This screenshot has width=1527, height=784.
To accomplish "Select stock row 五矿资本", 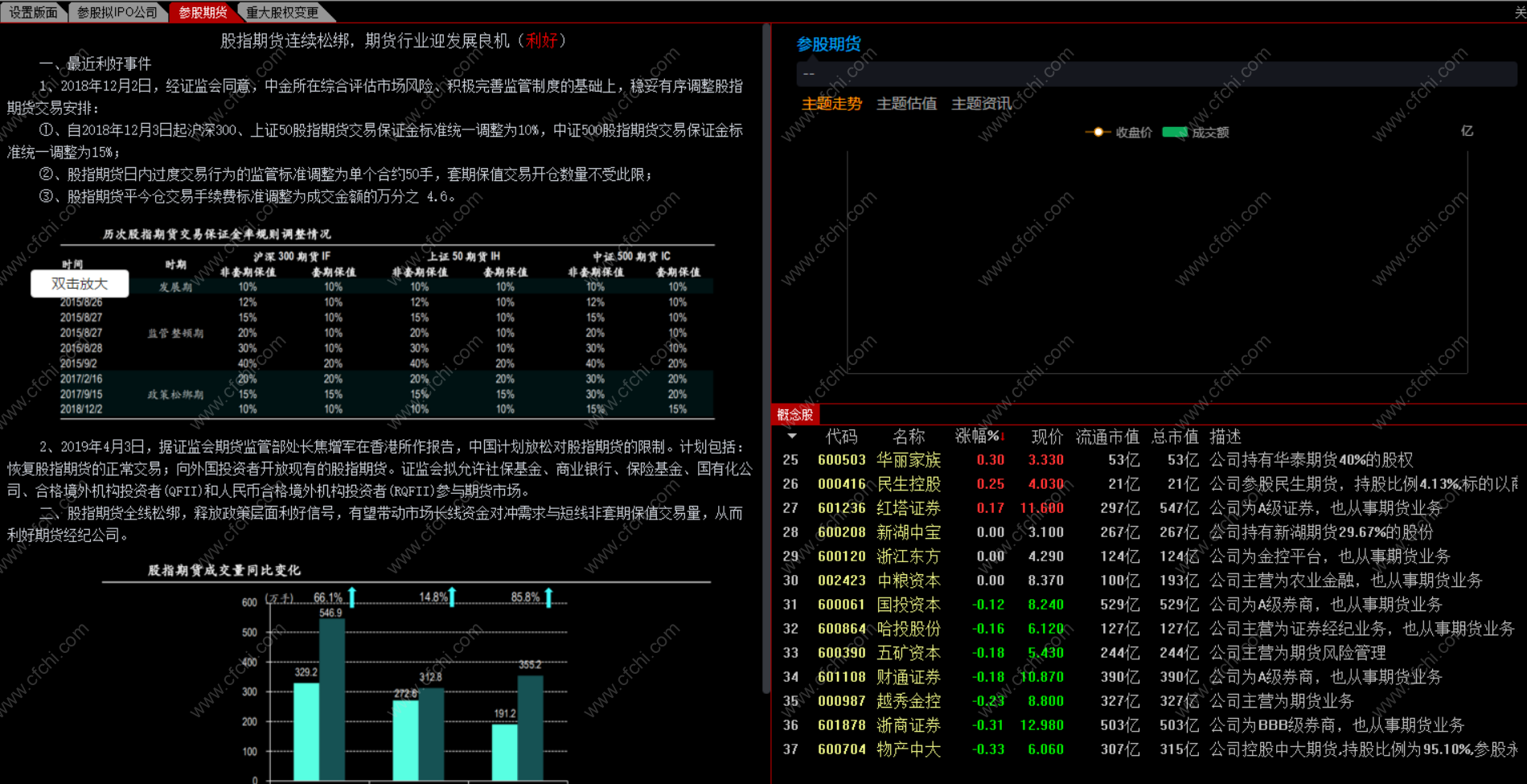I will tap(1150, 653).
